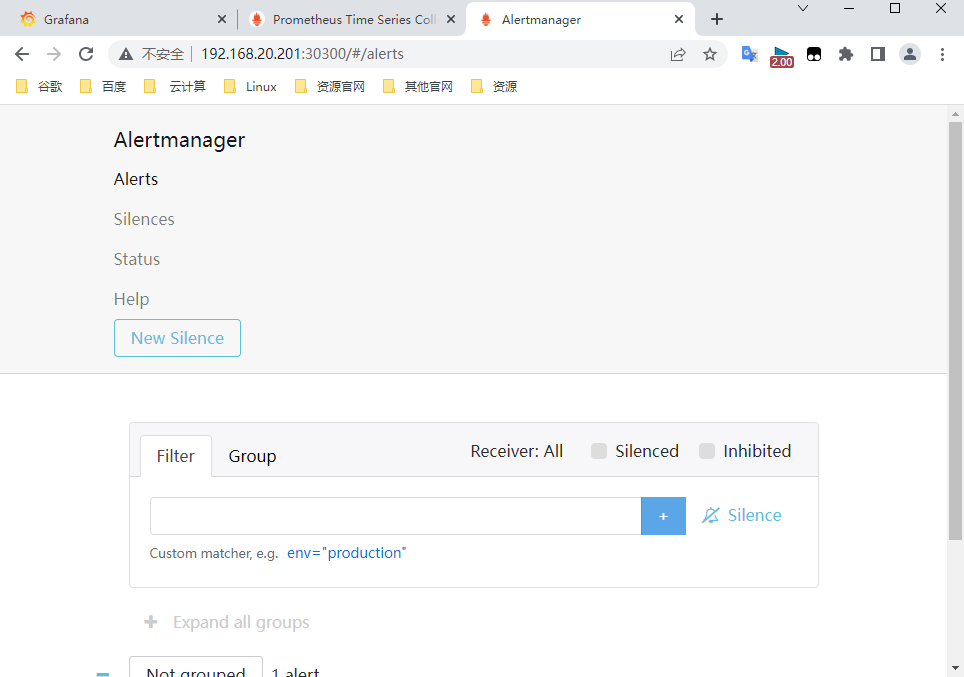
Task: Collapse the Not grouped alert group
Action: coord(103,673)
